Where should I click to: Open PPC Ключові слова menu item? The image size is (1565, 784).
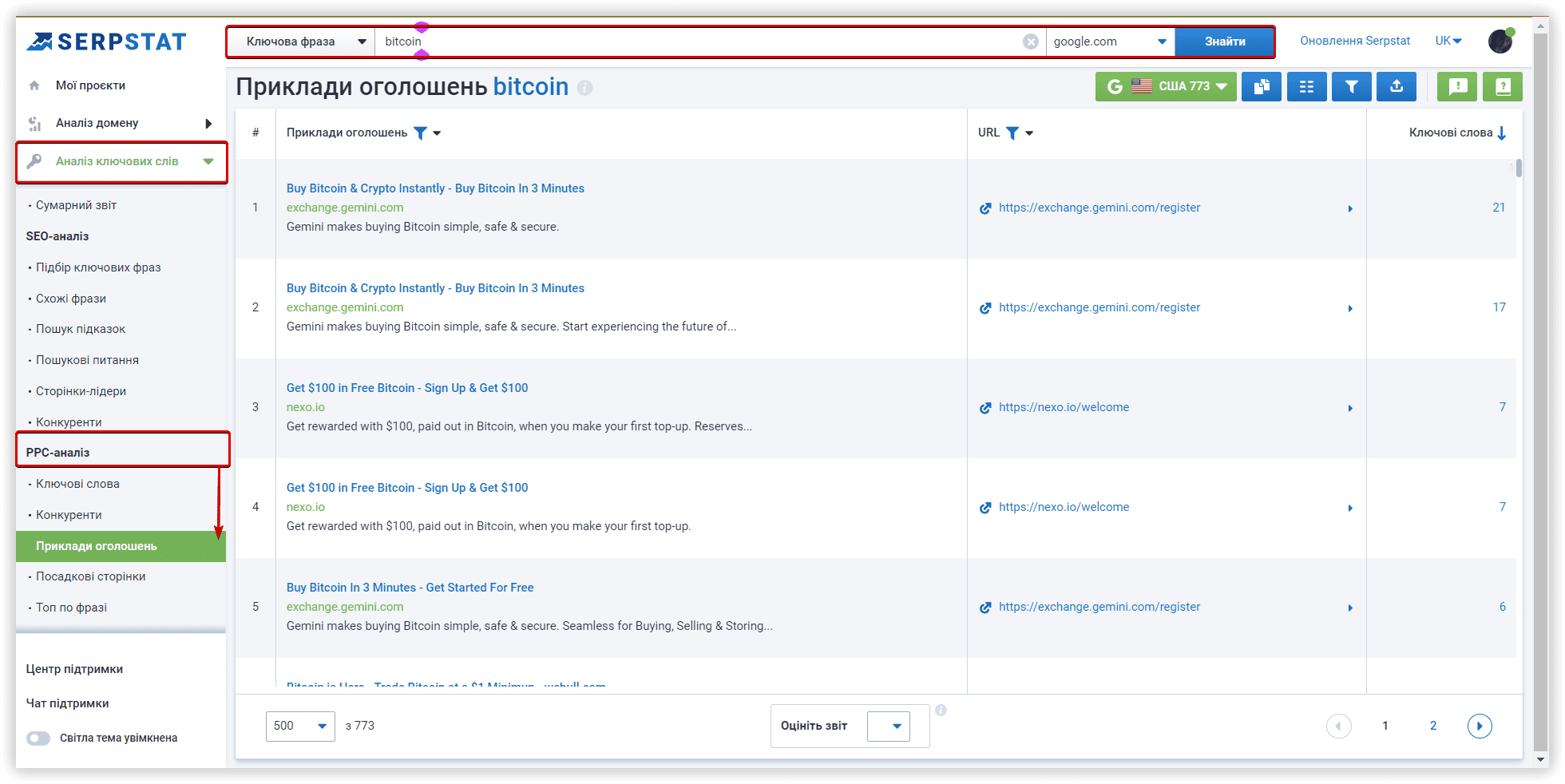tap(77, 484)
